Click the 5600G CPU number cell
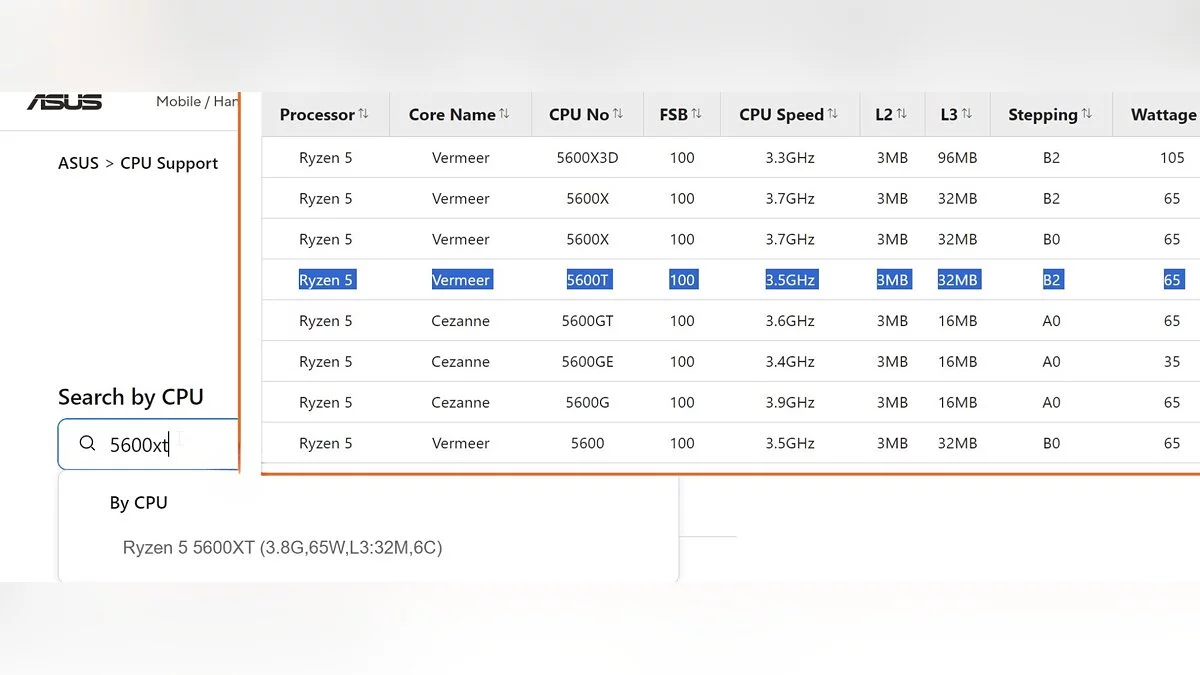The width and height of the screenshot is (1200, 675). click(588, 402)
